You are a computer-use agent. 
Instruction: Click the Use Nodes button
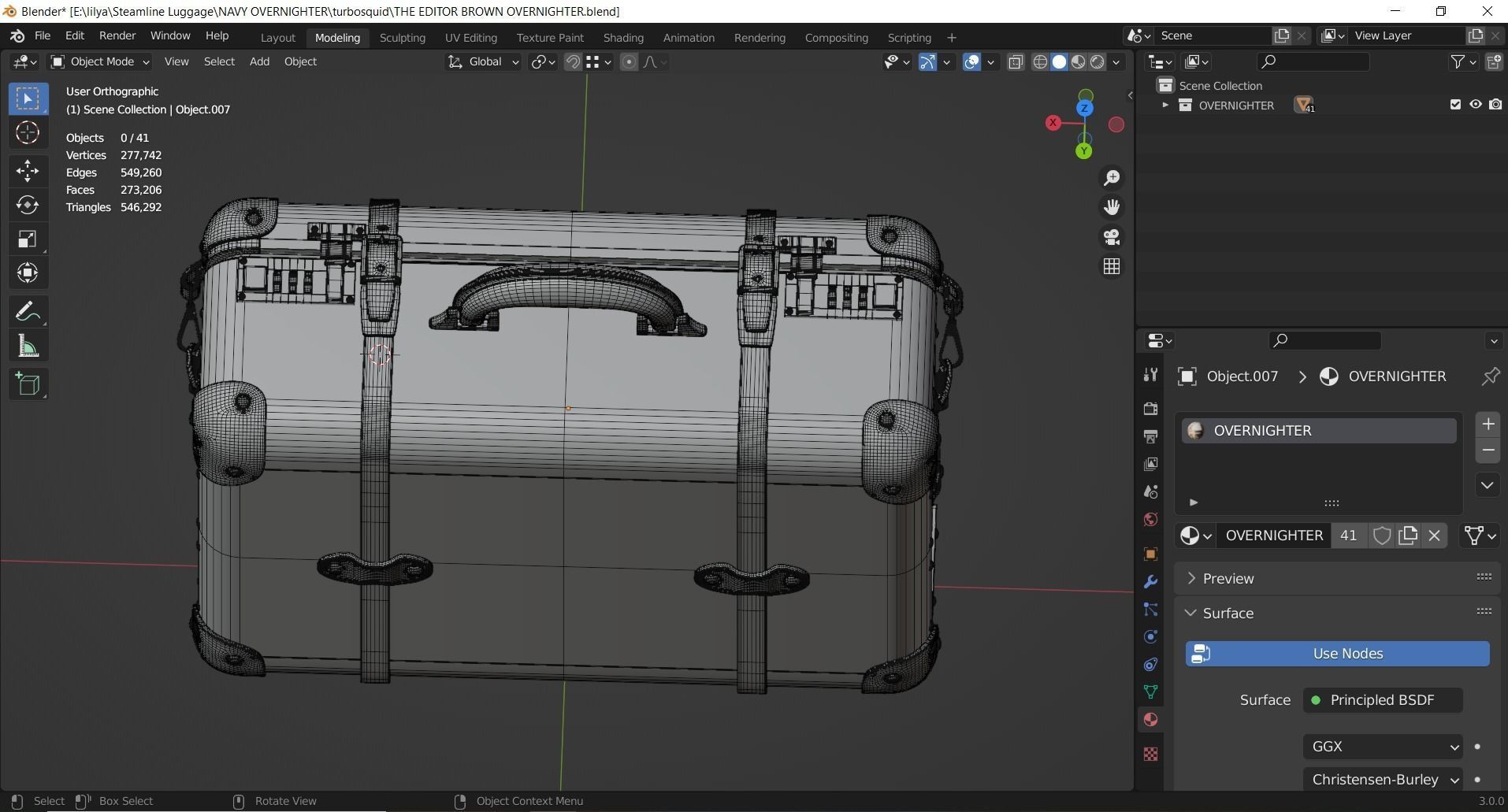(1337, 653)
